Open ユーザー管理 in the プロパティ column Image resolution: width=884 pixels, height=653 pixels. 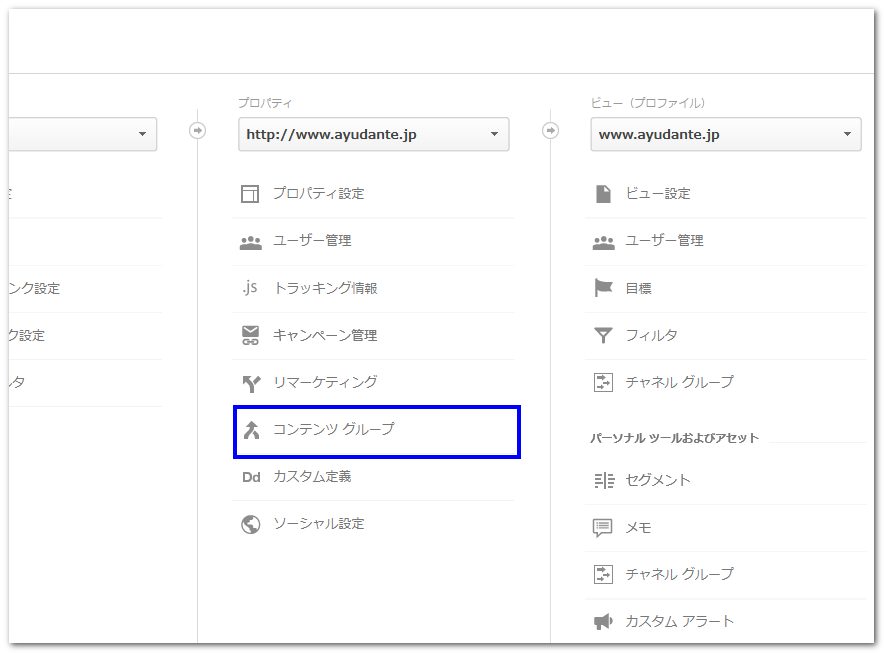(312, 241)
